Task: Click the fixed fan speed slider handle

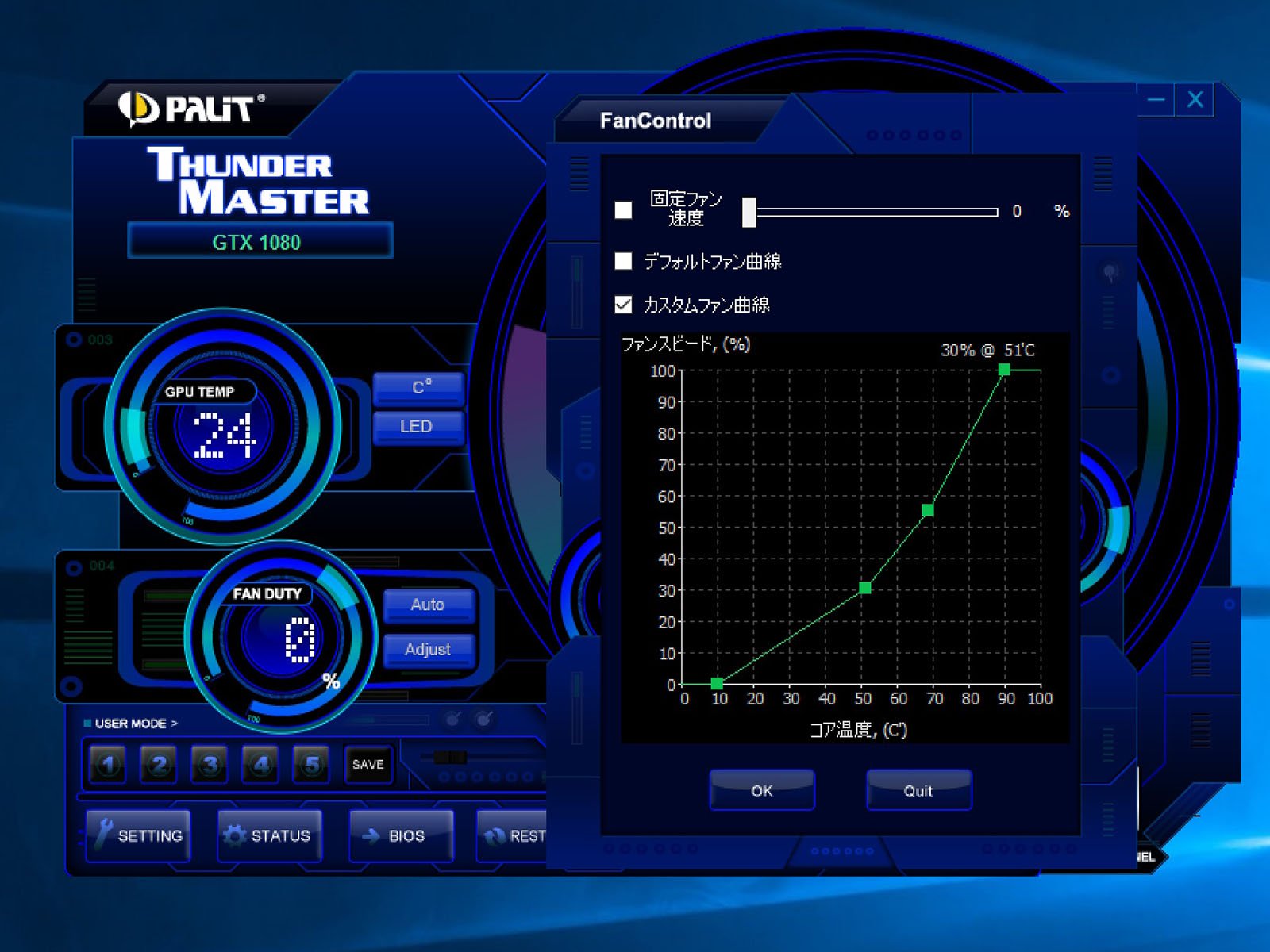Action: (x=749, y=212)
